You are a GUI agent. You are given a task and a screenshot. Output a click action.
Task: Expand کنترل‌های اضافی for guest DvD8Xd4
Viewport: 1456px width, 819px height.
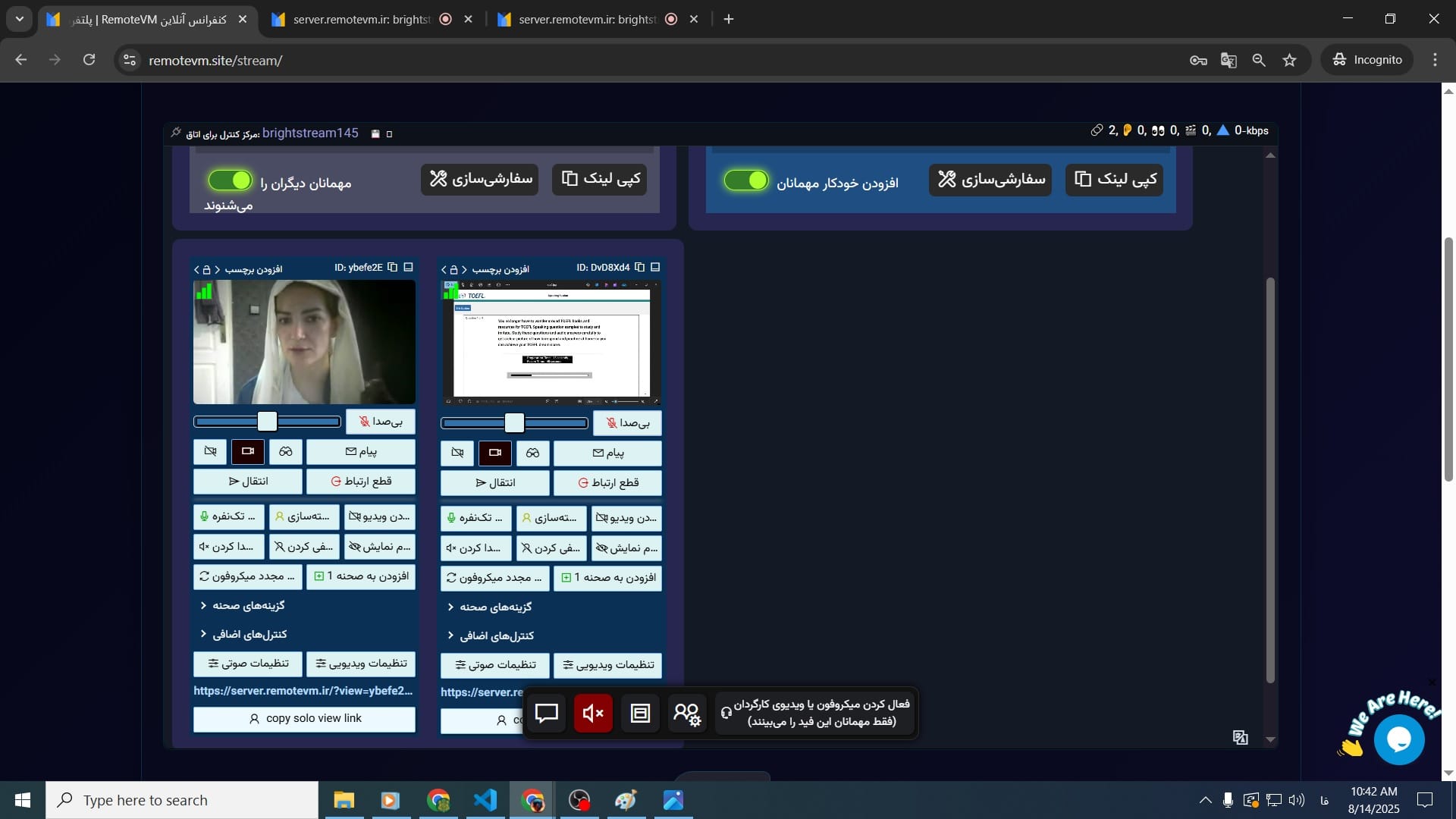click(x=490, y=635)
